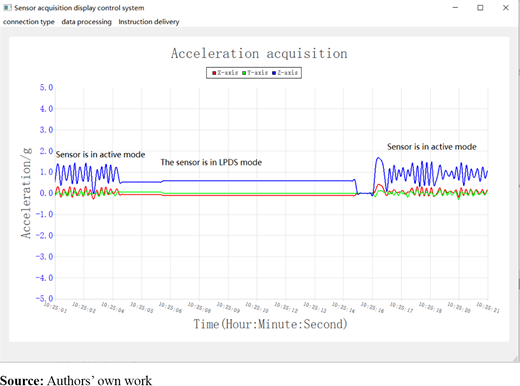Click the 0.0 y-axis tick label
This screenshot has height=386, width=520.
click(46, 193)
